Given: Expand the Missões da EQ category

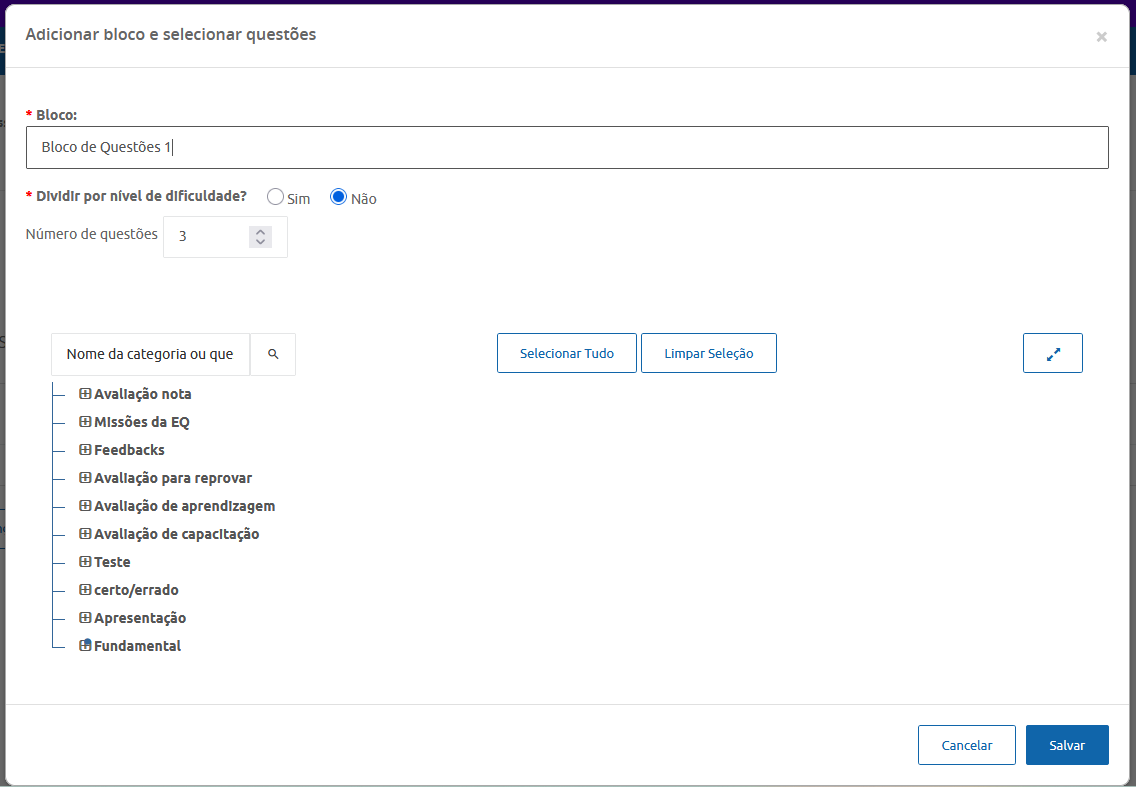Looking at the screenshot, I should [x=85, y=422].
